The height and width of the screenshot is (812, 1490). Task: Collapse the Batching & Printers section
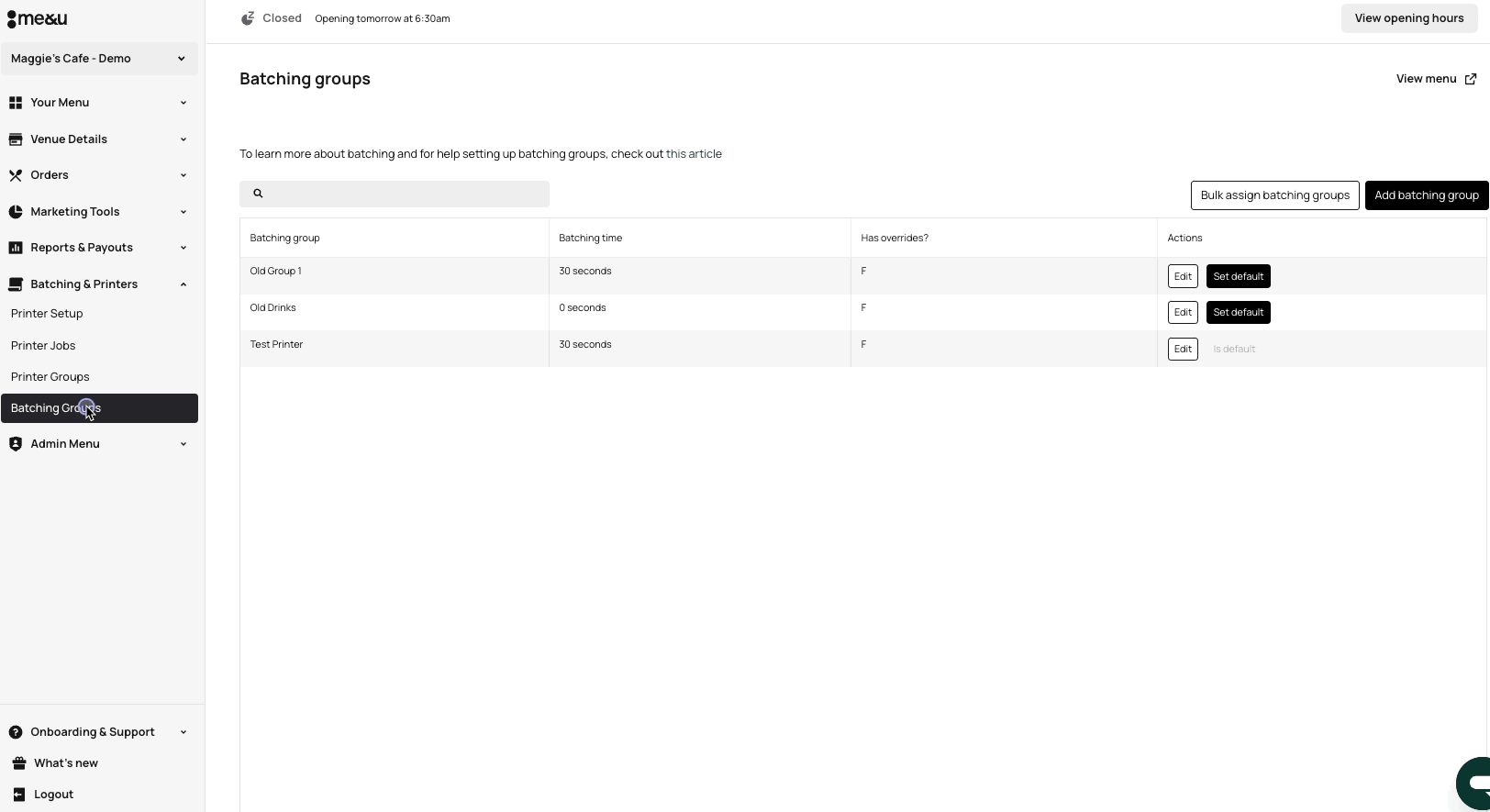[x=99, y=284]
